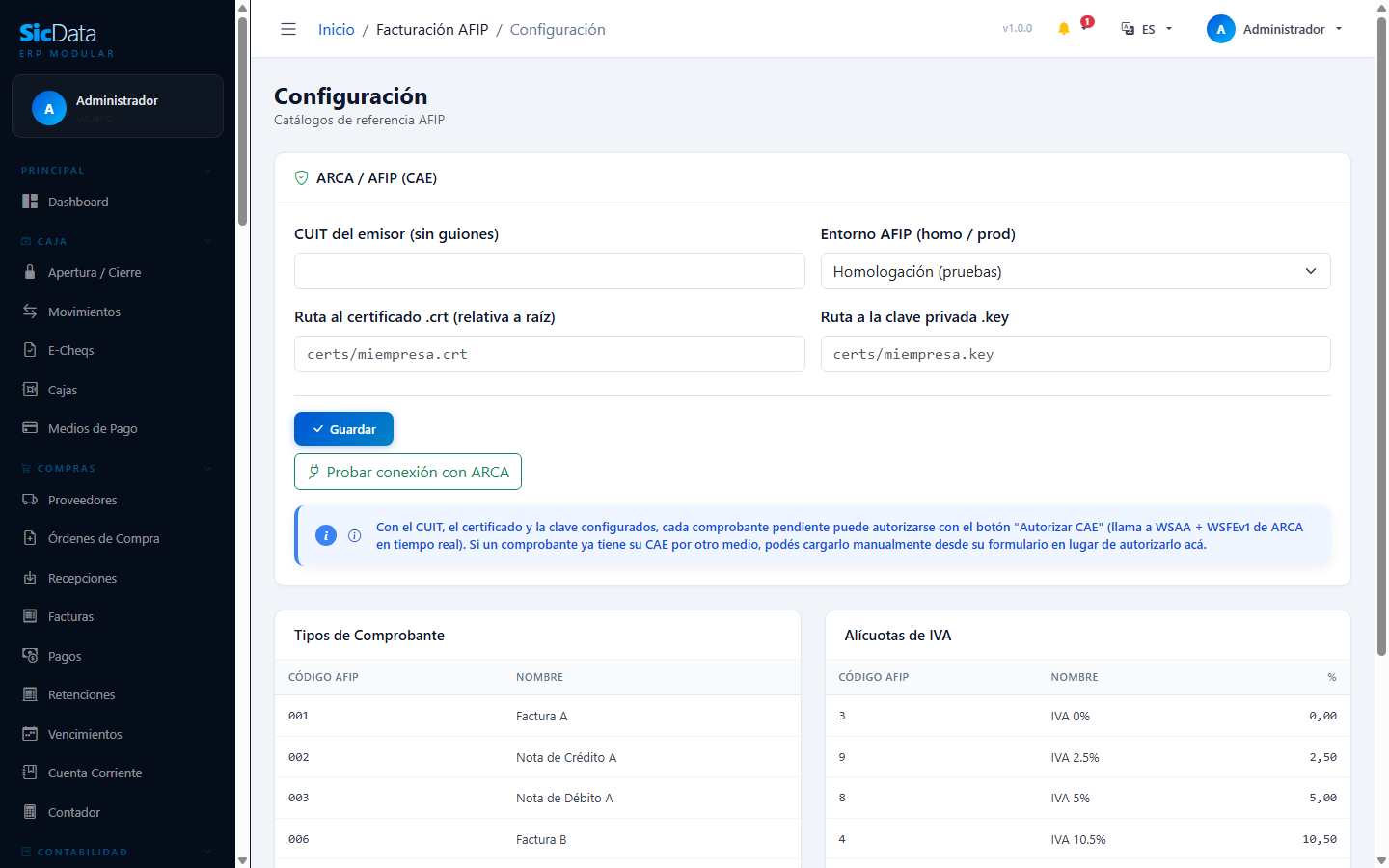Open Retenciones in the sidebar
Screen dimensions: 1389x868
click(118, 694)
